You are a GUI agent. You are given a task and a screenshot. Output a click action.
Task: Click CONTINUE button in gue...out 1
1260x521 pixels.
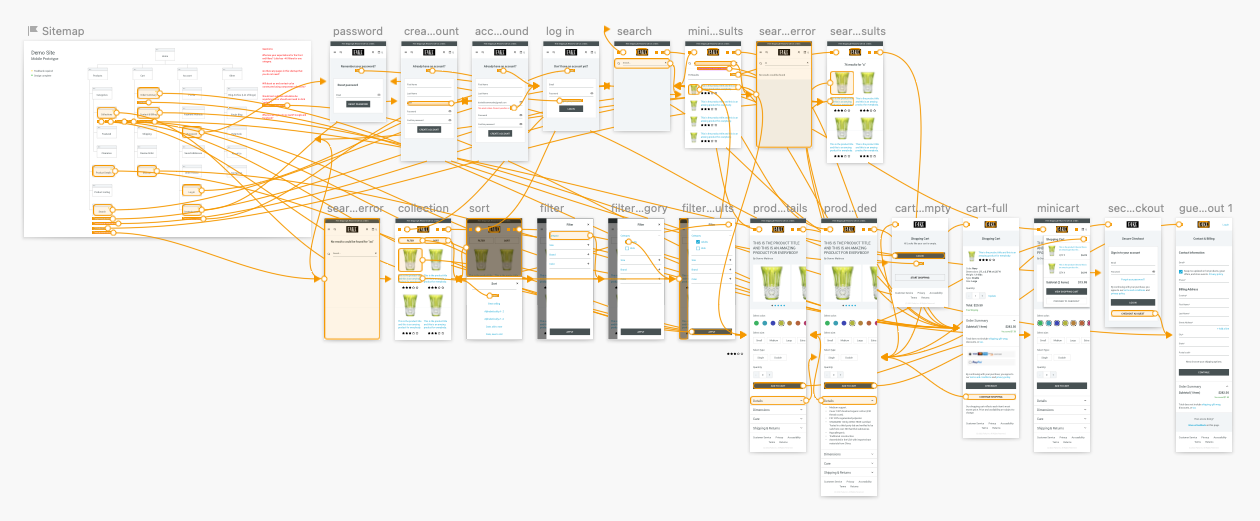[x=1204, y=372]
